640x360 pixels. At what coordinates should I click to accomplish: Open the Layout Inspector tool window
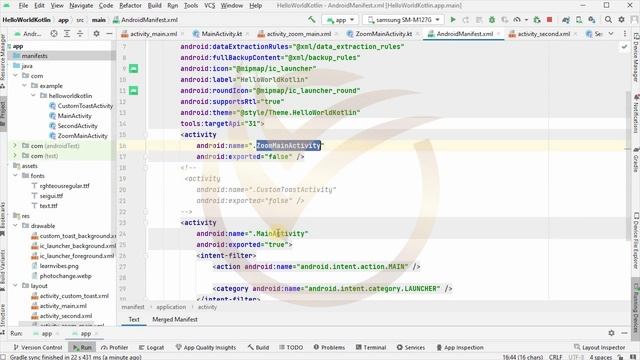(x=599, y=347)
